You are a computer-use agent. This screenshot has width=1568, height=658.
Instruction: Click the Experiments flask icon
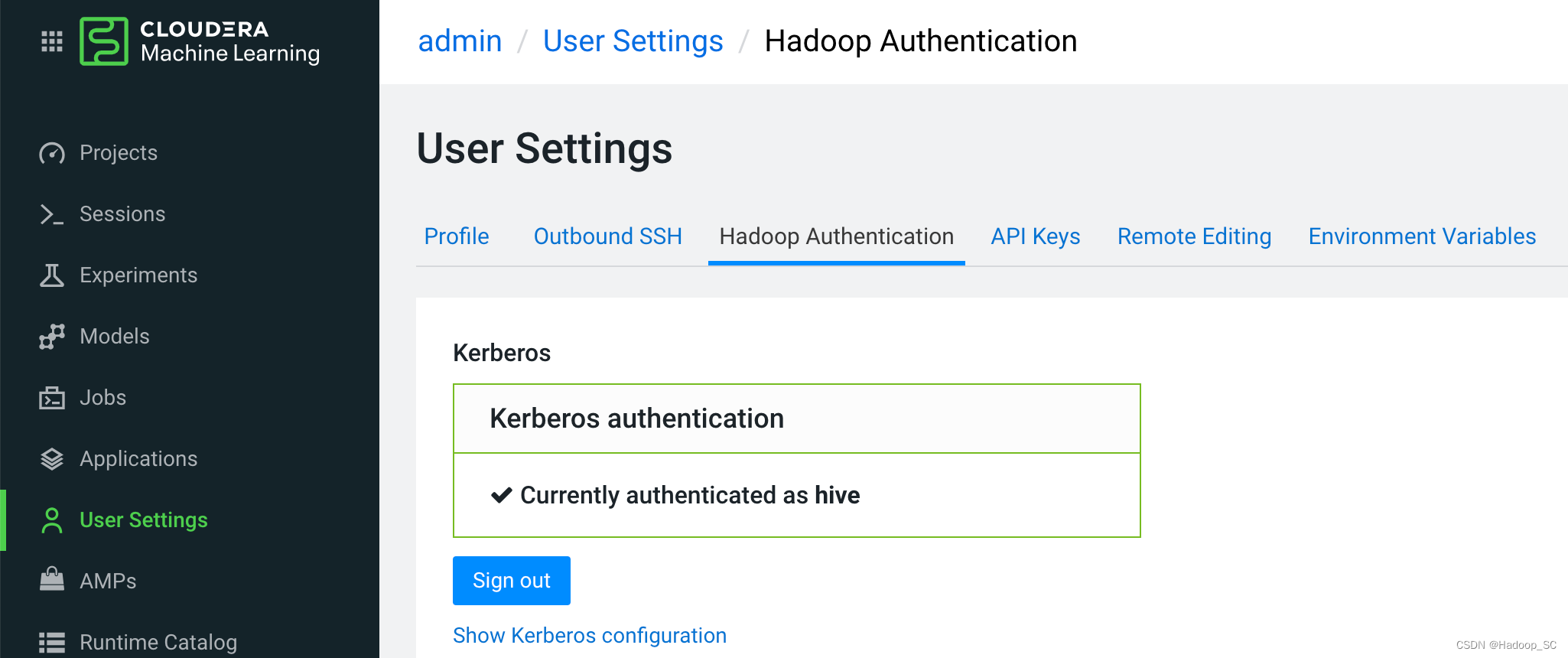click(x=52, y=275)
